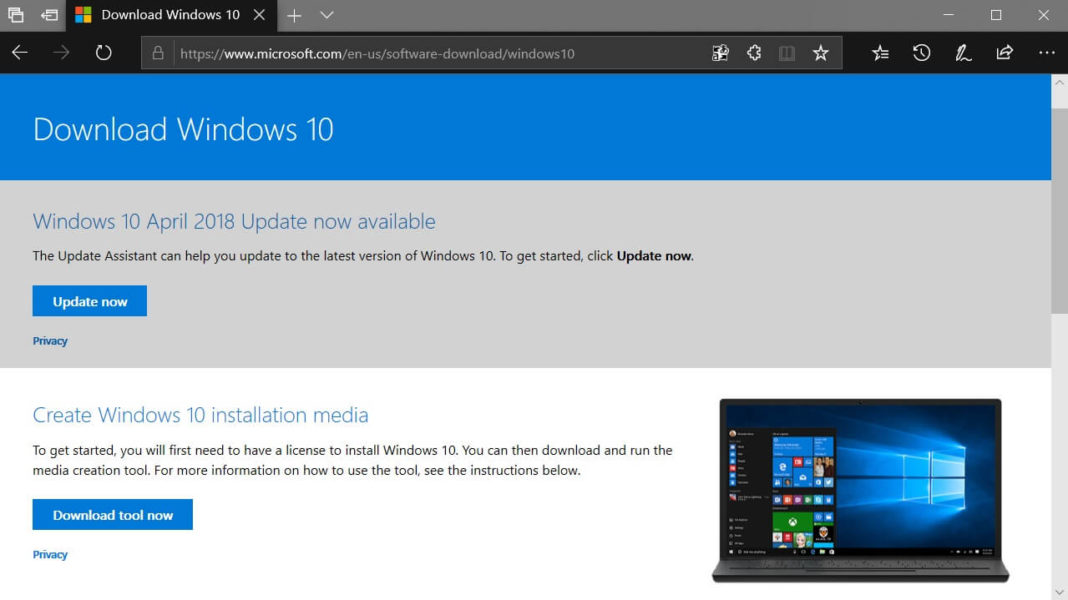The height and width of the screenshot is (600, 1068).
Task: Click the translate icon in the address bar
Action: [720, 52]
